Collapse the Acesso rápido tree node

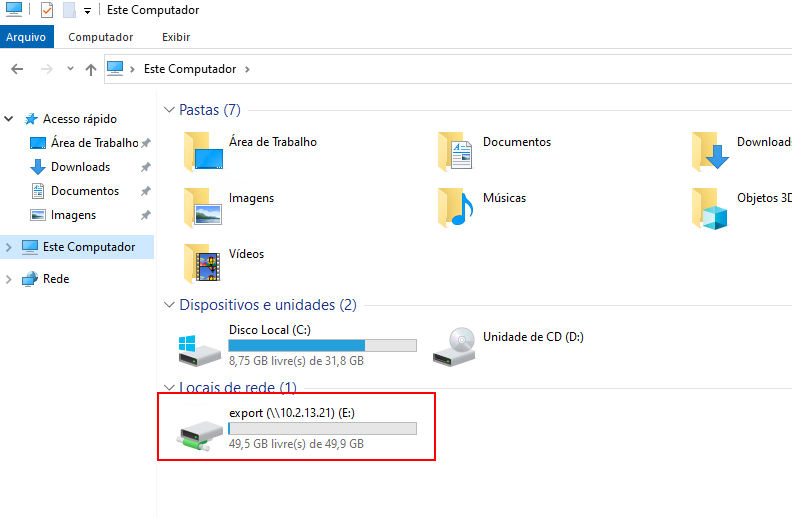(x=9, y=119)
